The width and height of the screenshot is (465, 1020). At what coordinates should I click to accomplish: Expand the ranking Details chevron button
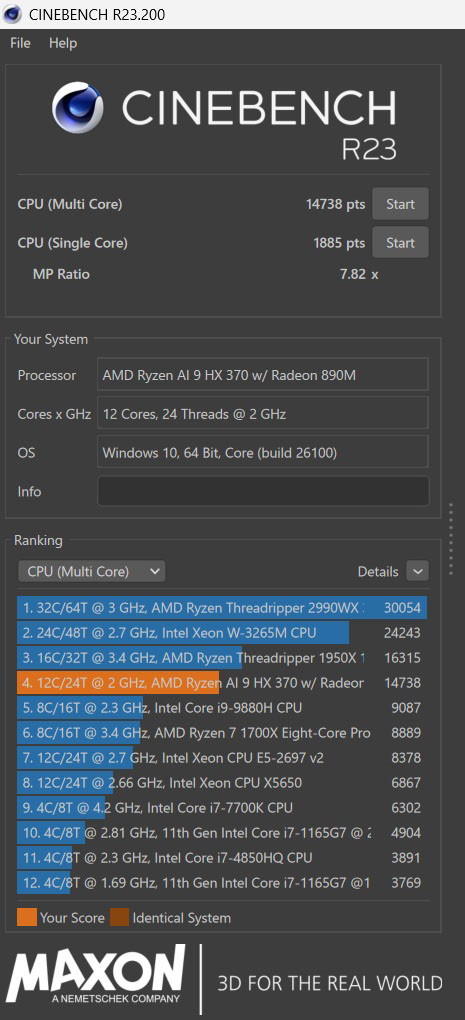[x=418, y=571]
